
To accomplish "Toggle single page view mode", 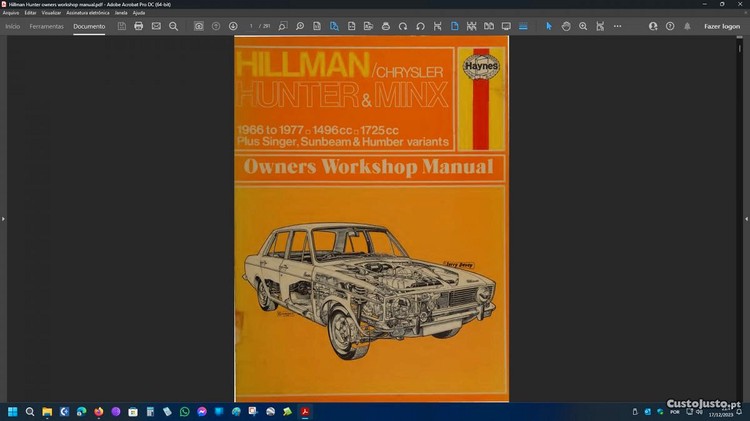I will 453,26.
